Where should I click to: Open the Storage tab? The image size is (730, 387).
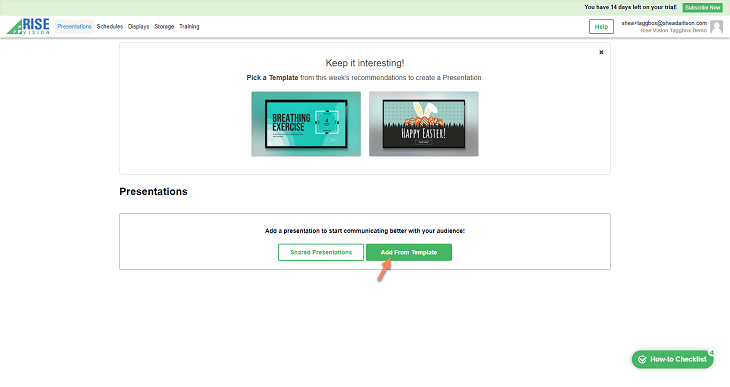point(164,27)
